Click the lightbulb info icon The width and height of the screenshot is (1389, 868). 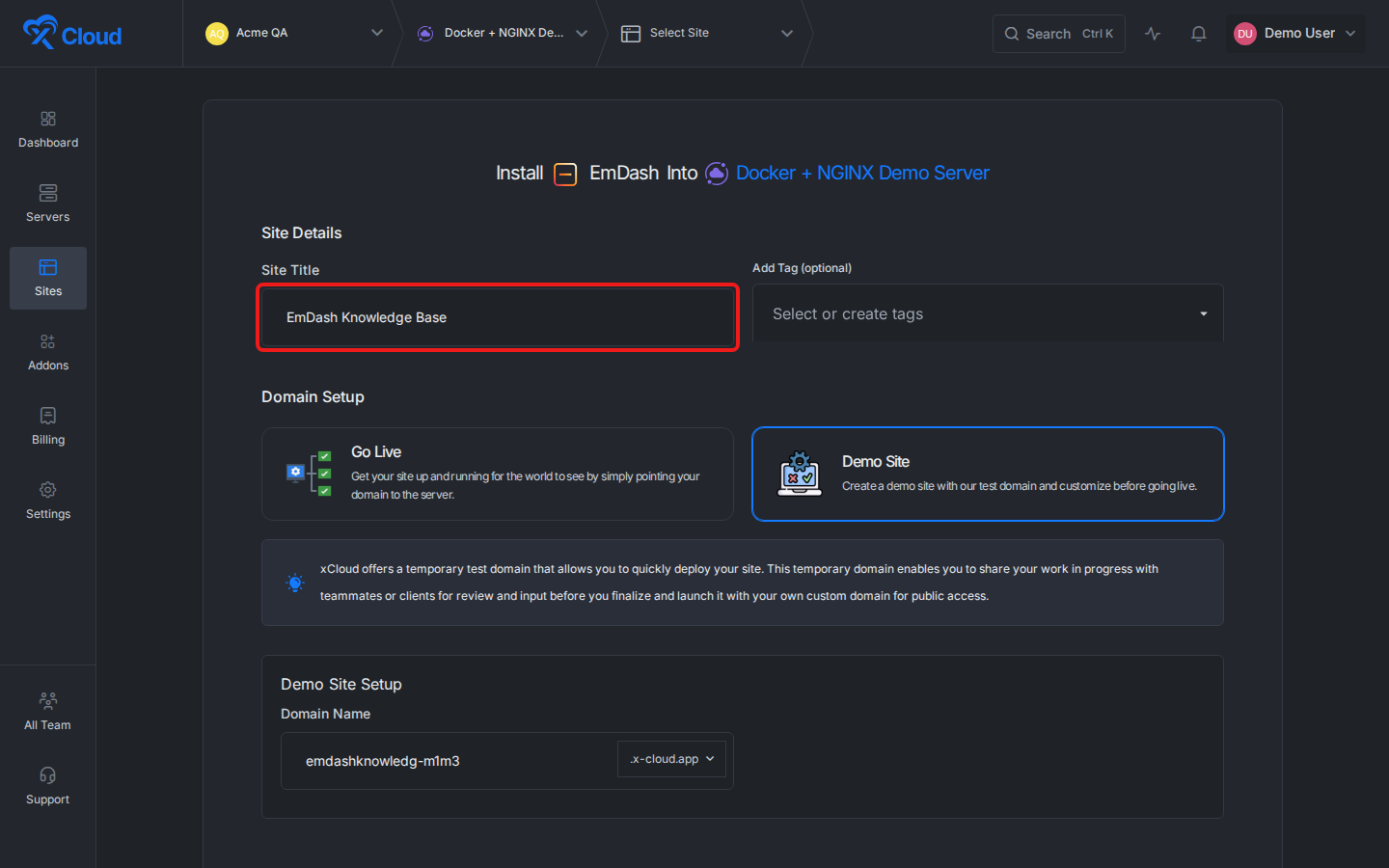pos(295,583)
